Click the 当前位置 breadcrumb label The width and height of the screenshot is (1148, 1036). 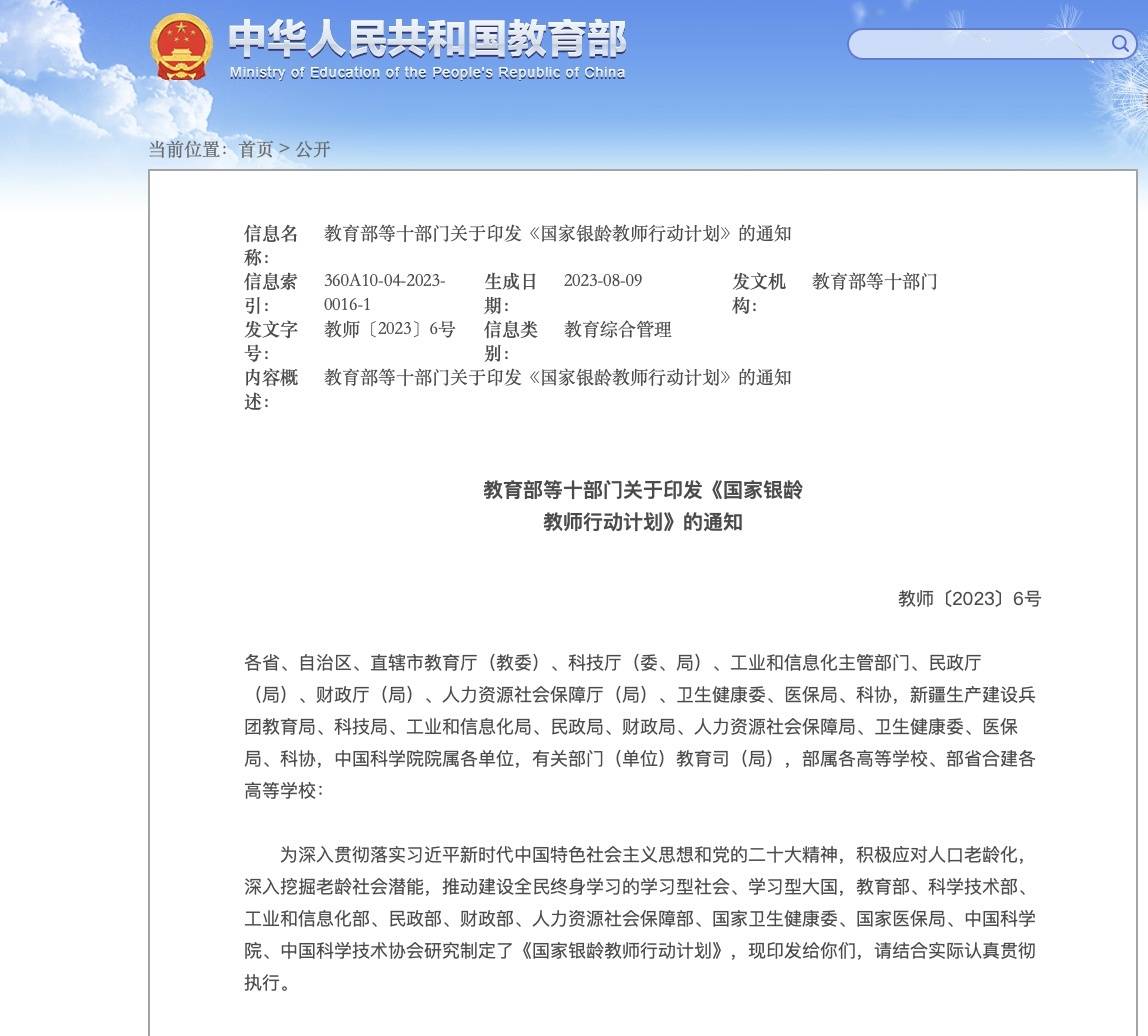pos(188,149)
